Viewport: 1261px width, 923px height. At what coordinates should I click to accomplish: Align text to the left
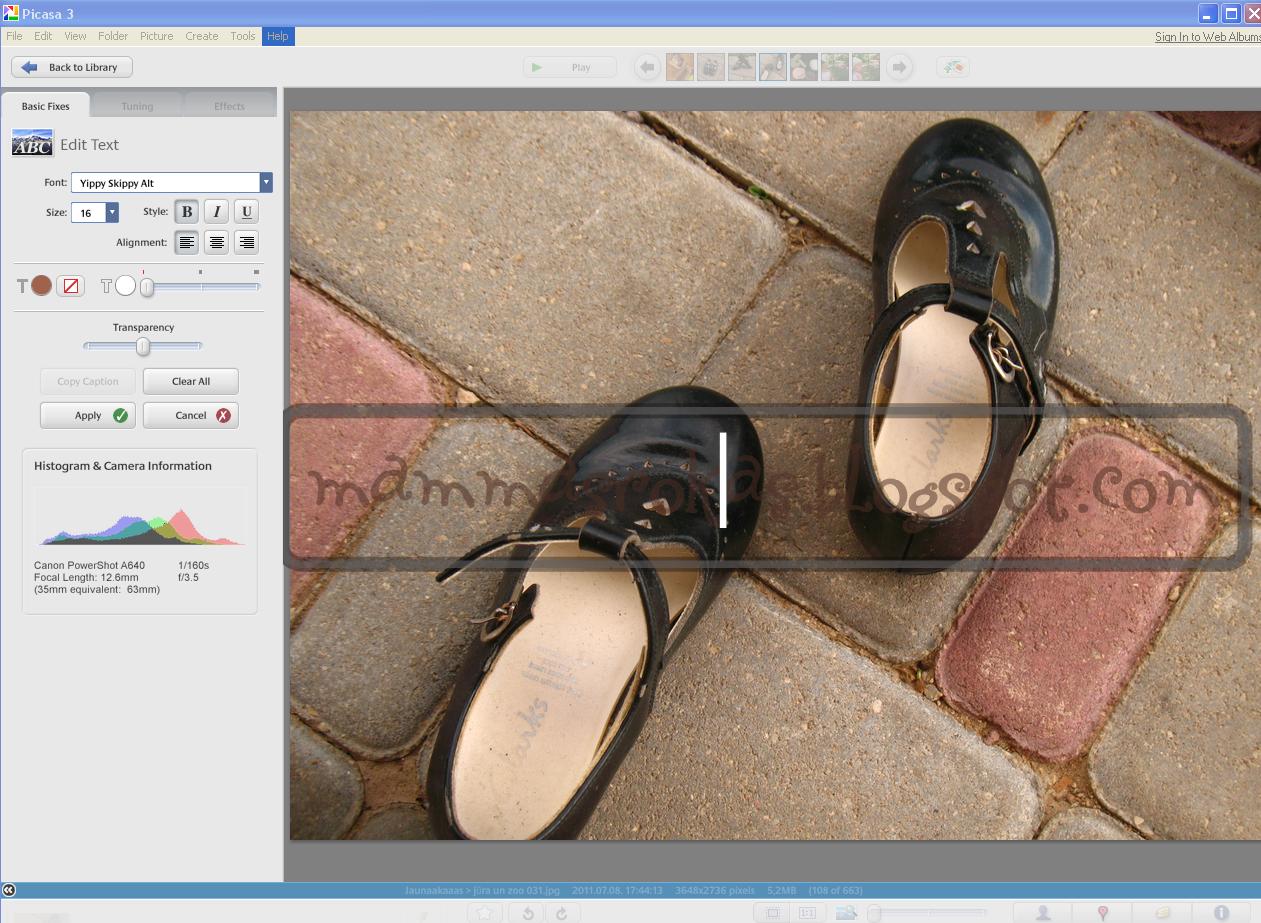pos(186,242)
